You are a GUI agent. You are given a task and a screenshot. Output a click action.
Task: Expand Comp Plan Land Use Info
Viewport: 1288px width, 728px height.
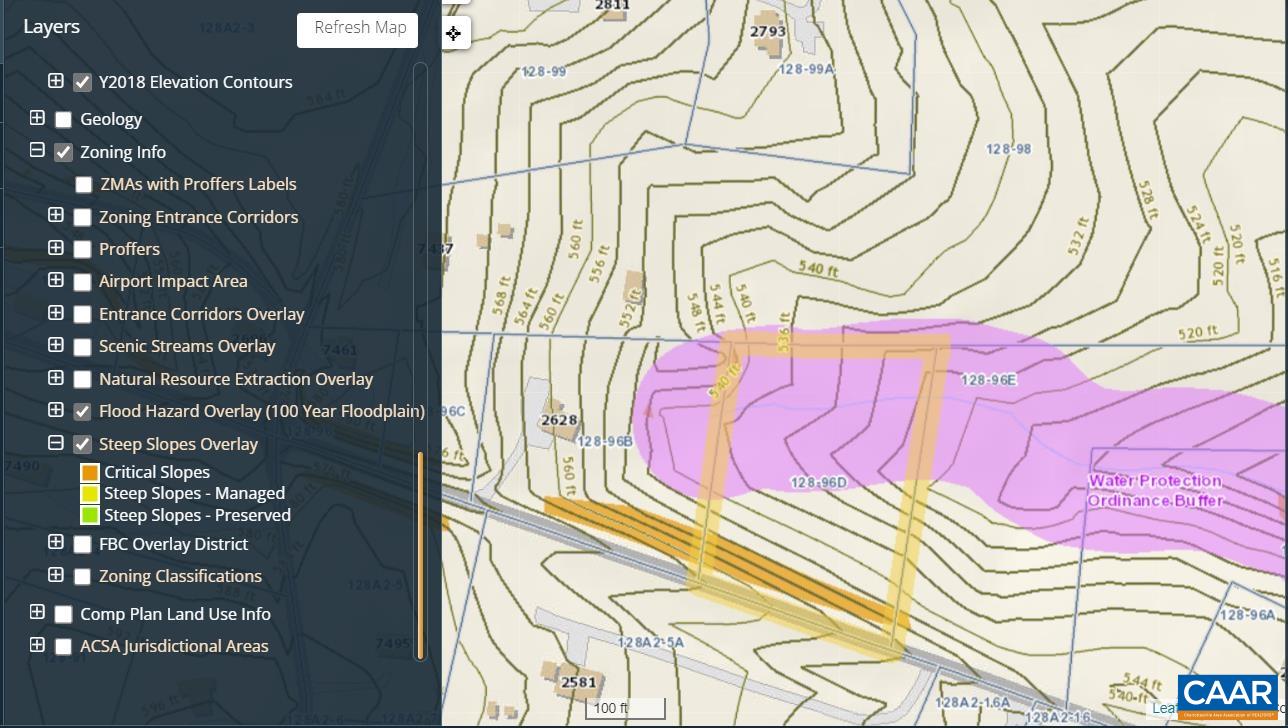pyautogui.click(x=37, y=612)
